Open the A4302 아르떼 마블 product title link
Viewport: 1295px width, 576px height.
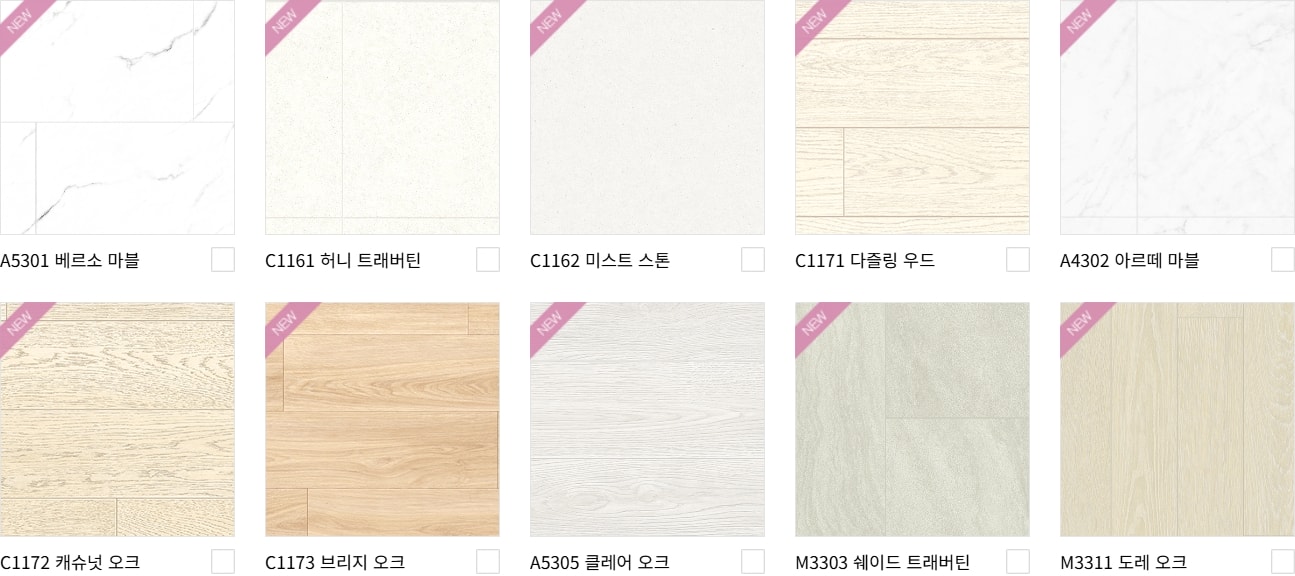(x=1129, y=261)
